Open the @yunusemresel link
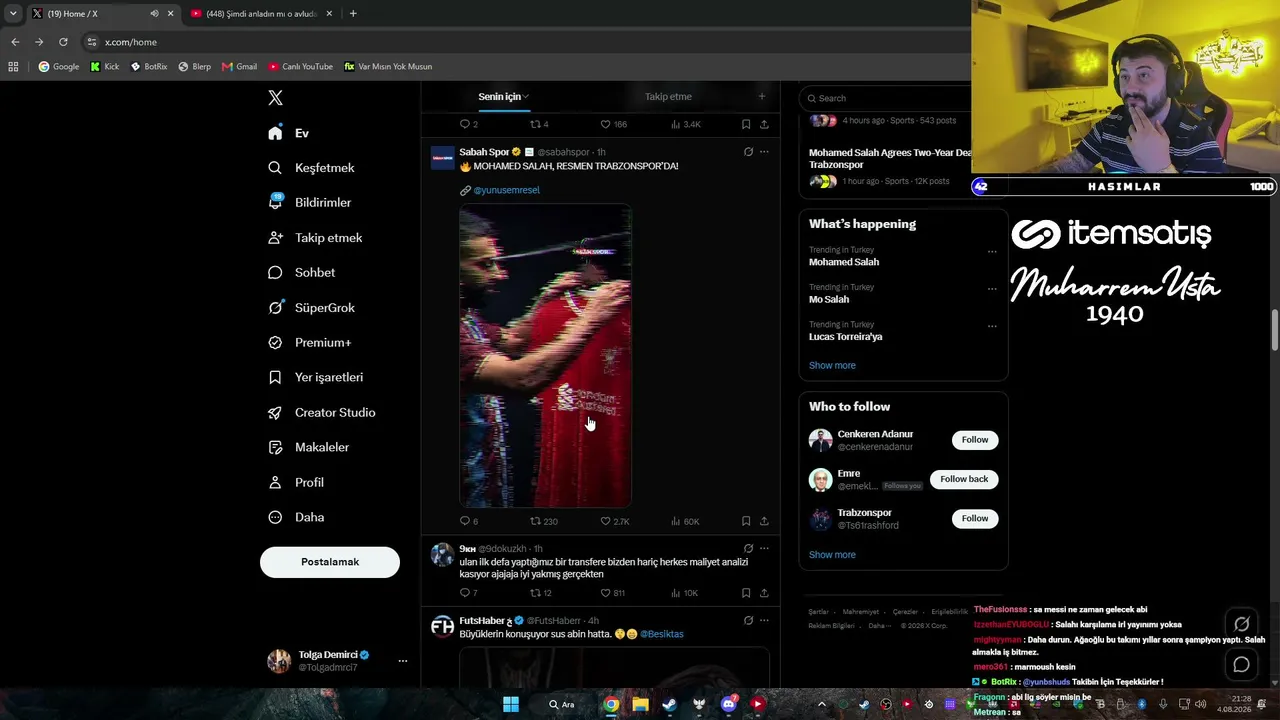This screenshot has height=720, width=1280. [x=506, y=190]
